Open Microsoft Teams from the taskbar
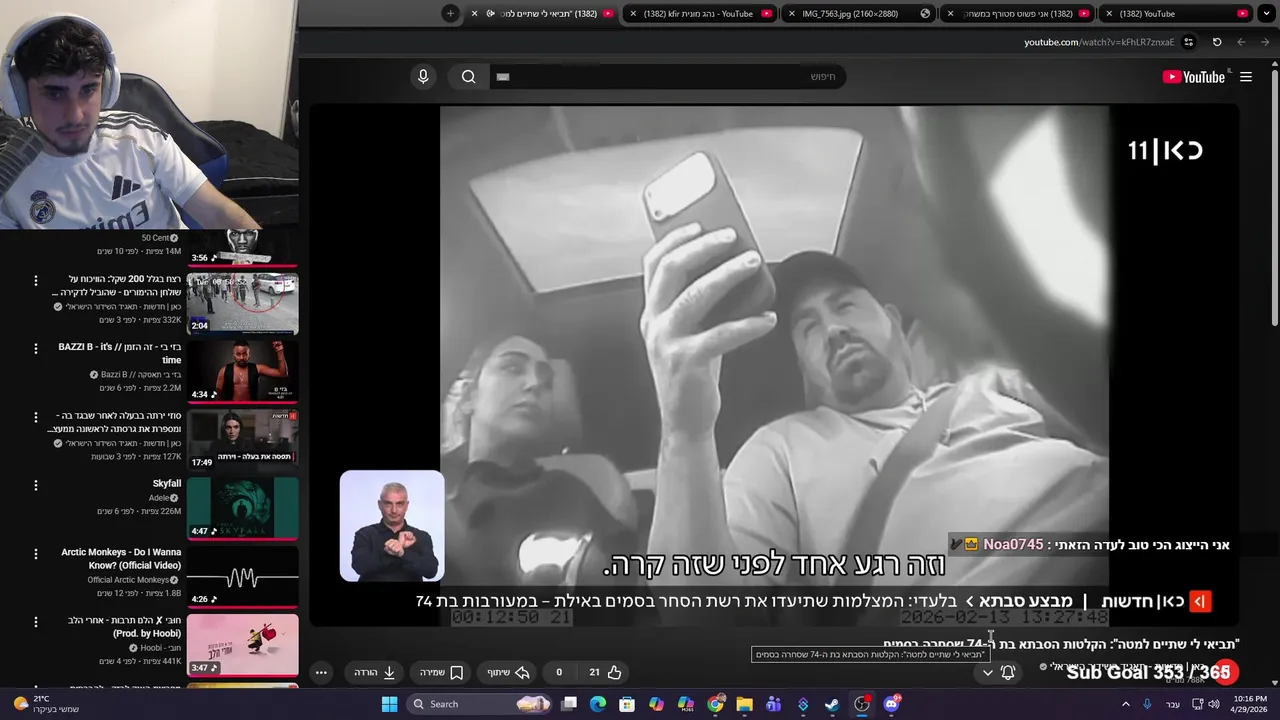Screen dimensions: 1280x720 click(773, 704)
